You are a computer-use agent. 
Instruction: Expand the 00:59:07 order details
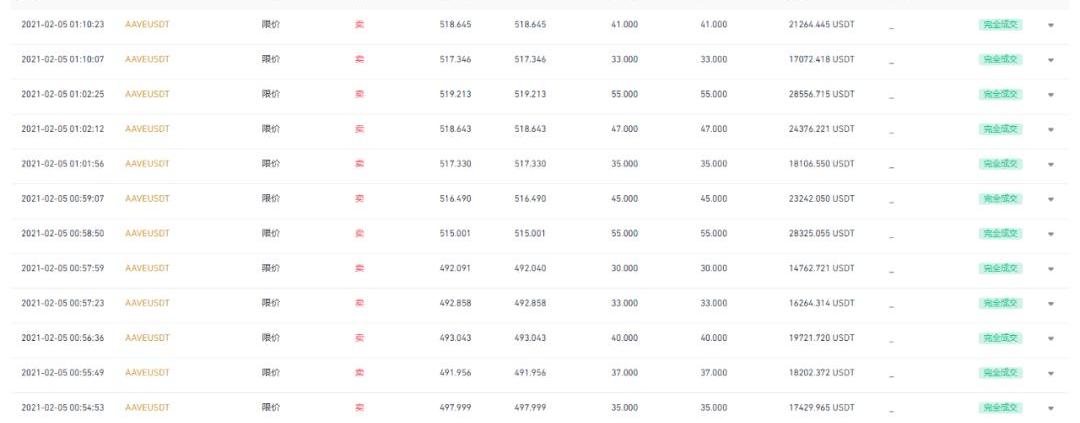[x=1051, y=199]
